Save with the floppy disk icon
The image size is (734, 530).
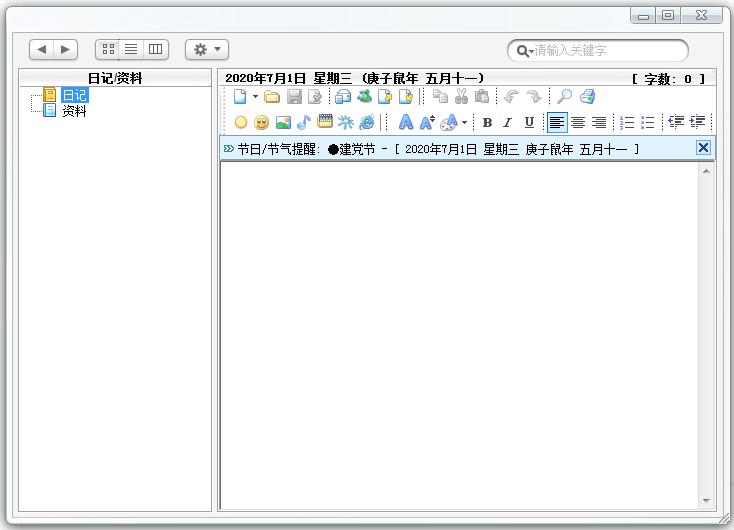tap(294, 97)
